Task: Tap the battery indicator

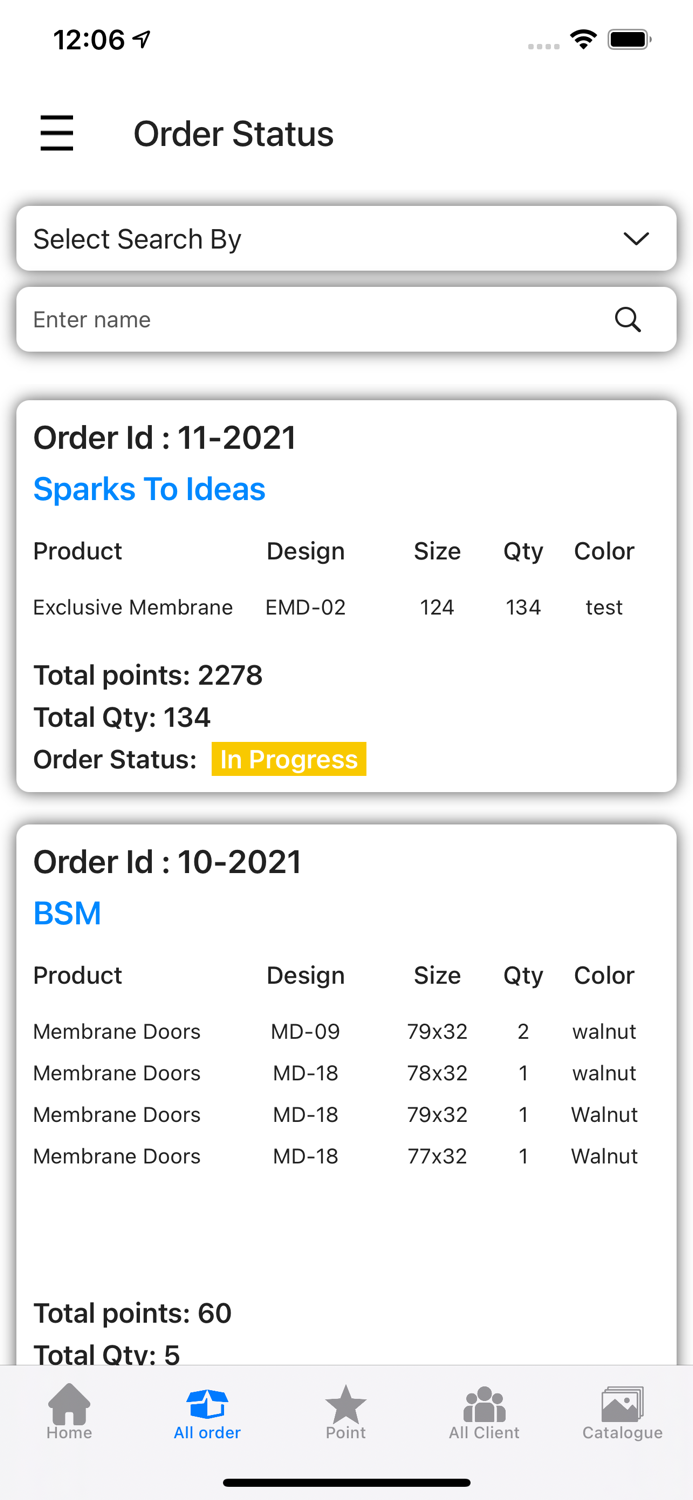Action: pyautogui.click(x=629, y=40)
